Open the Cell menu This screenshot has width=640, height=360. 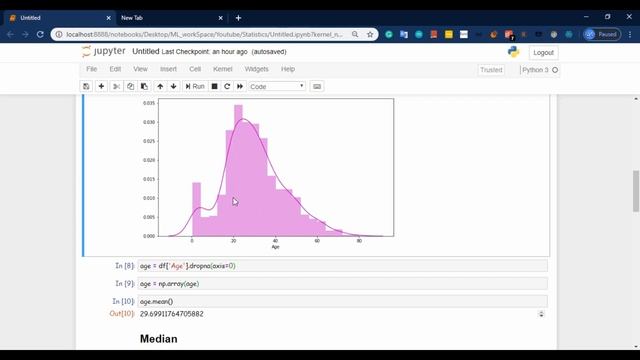click(195, 69)
